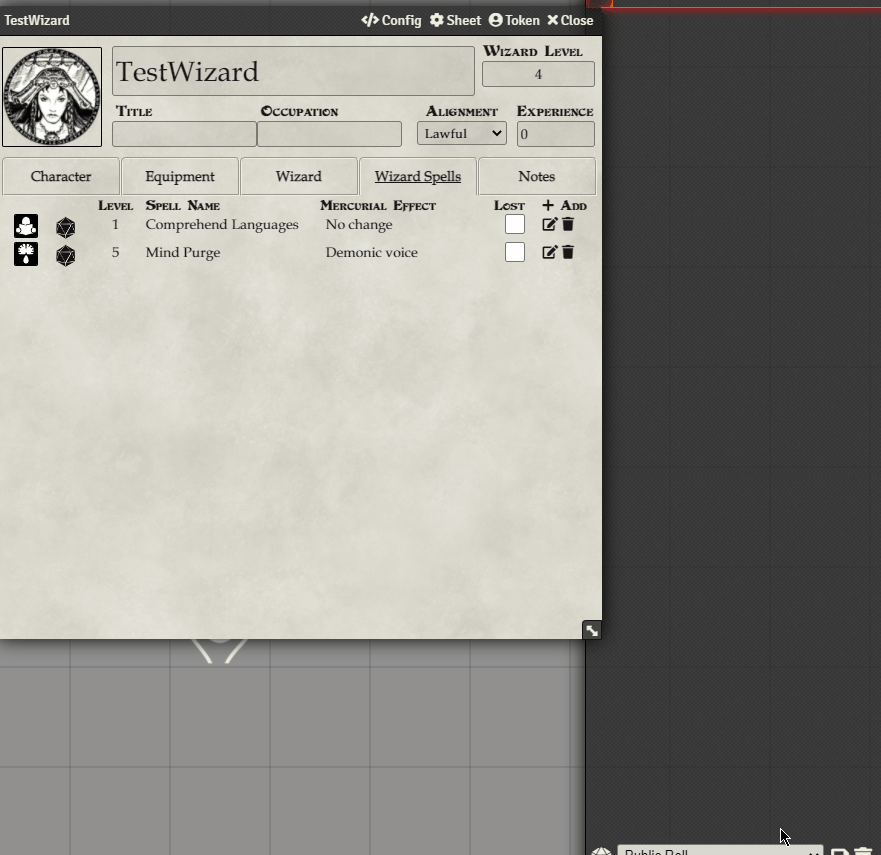Click the Sheet gear icon in titlebar
This screenshot has height=855, width=881.
pyautogui.click(x=455, y=20)
